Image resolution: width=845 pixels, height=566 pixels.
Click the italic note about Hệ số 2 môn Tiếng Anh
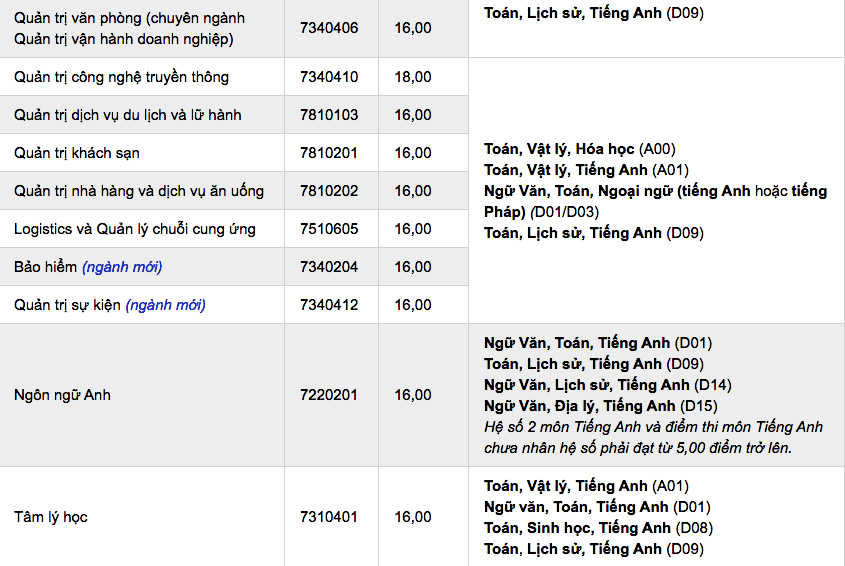tap(653, 437)
